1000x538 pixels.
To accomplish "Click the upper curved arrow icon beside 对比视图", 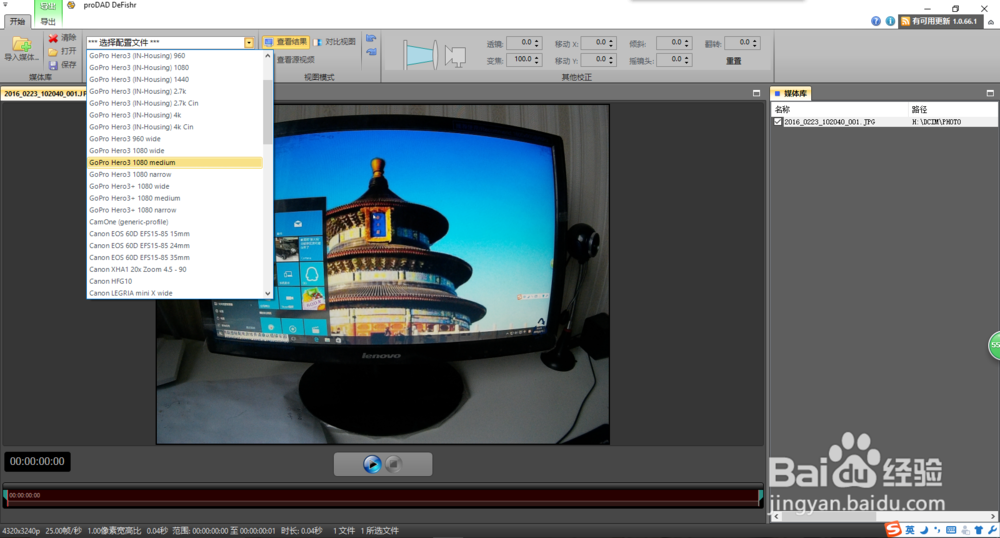I will coord(371,39).
